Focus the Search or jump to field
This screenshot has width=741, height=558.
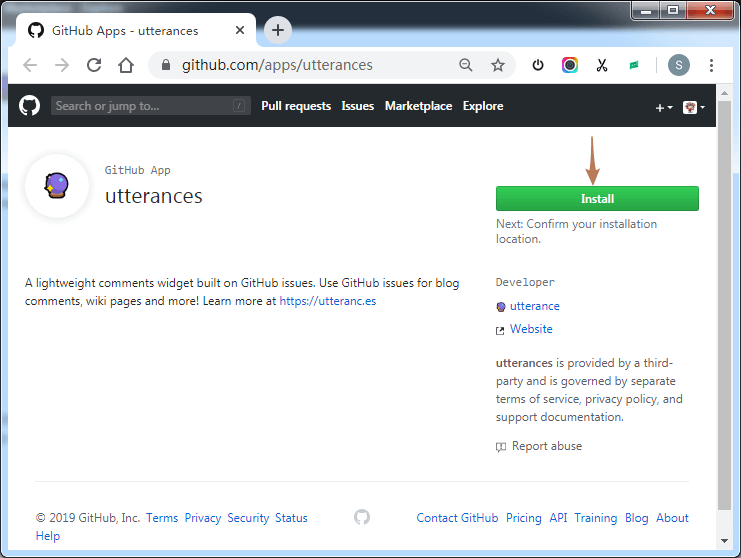[x=151, y=106]
